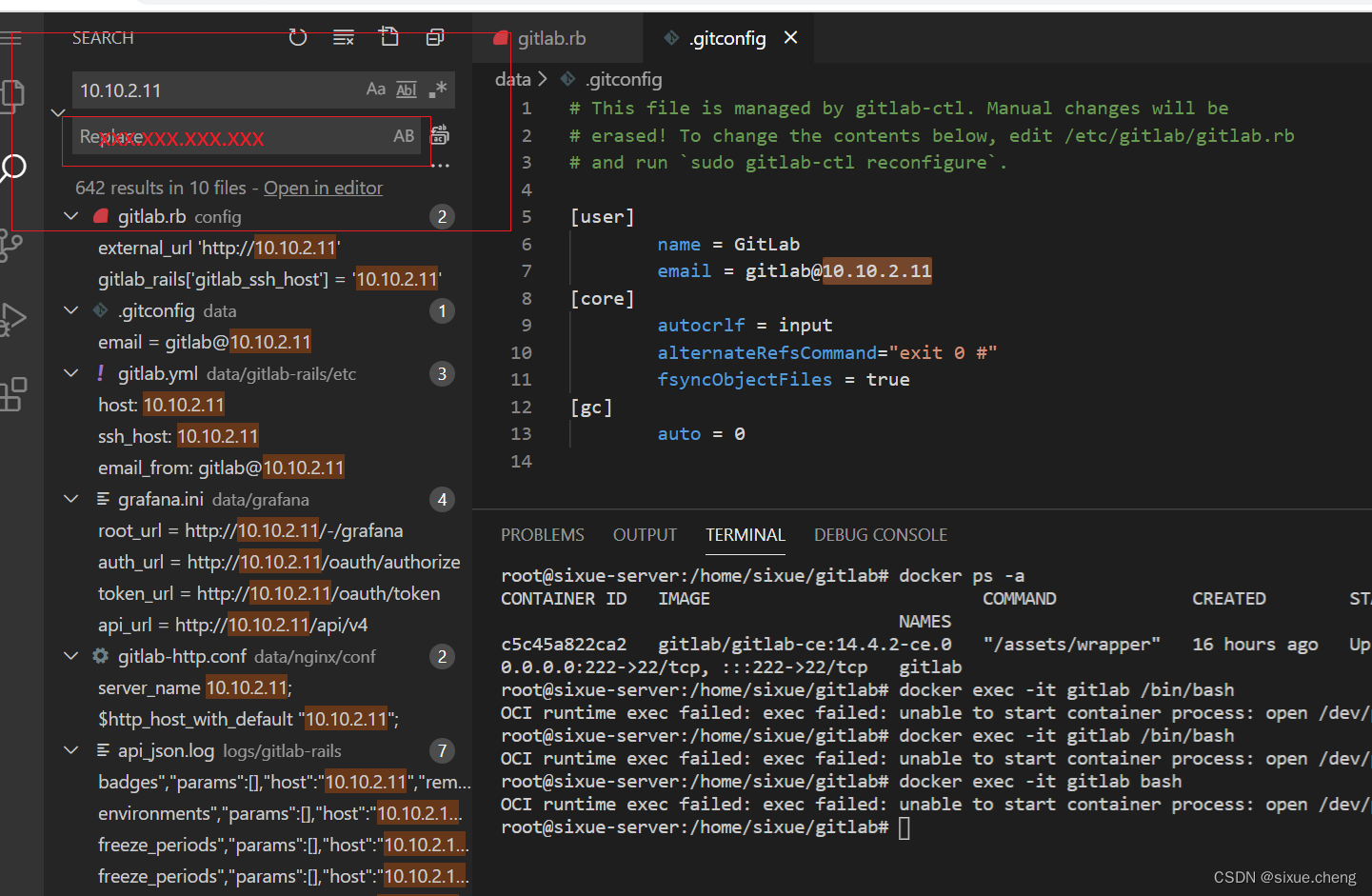Collapse all search results icon

click(x=435, y=37)
